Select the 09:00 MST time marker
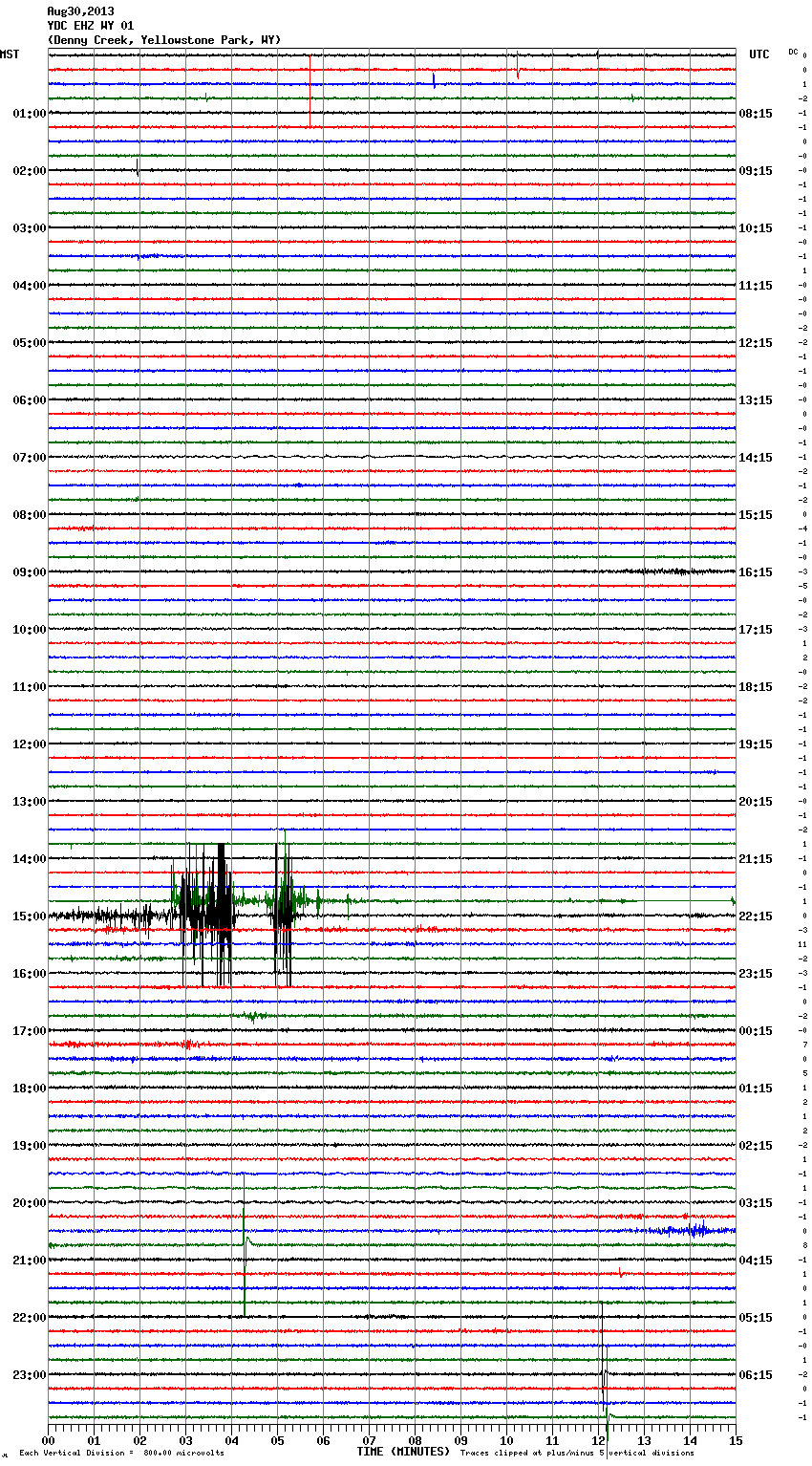 pos(29,572)
